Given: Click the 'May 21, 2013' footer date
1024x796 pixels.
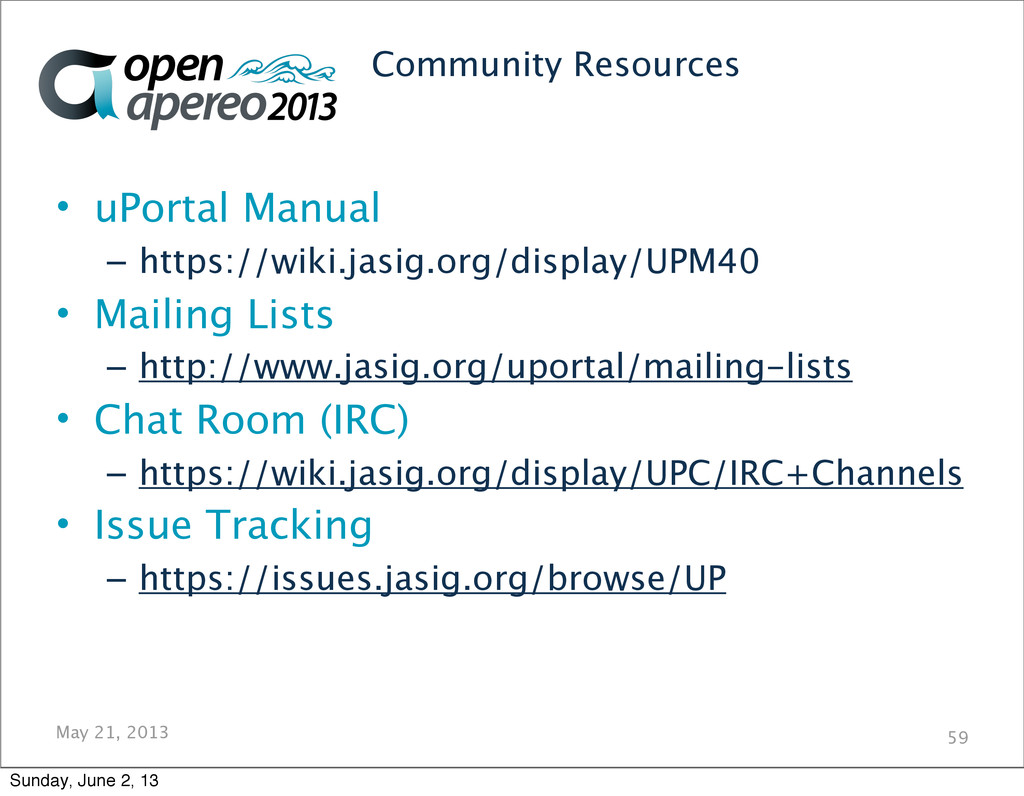Looking at the screenshot, I should coord(112,733).
